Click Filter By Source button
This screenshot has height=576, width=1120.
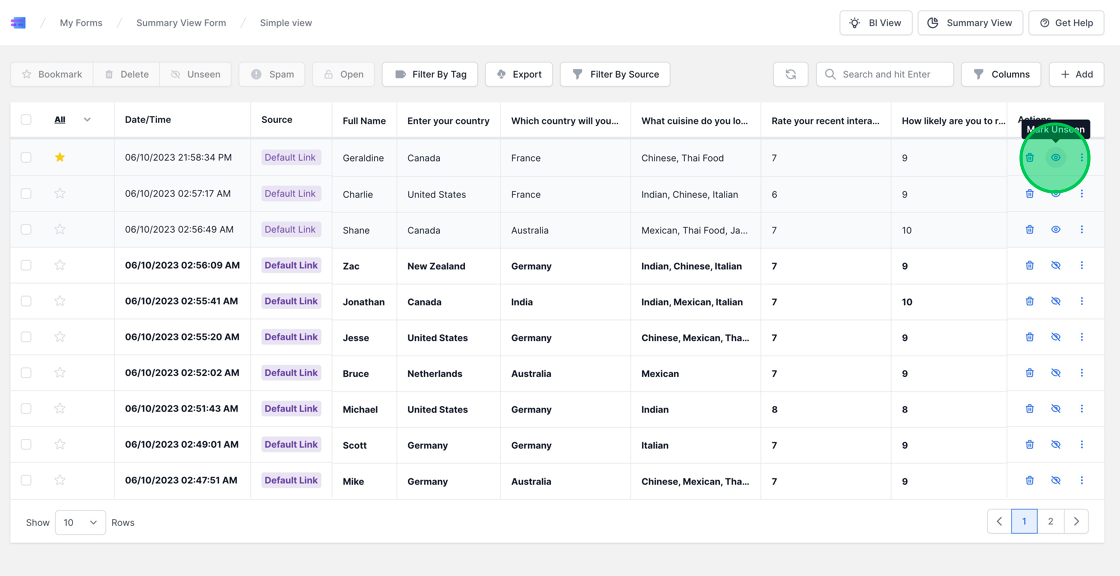click(x=615, y=74)
